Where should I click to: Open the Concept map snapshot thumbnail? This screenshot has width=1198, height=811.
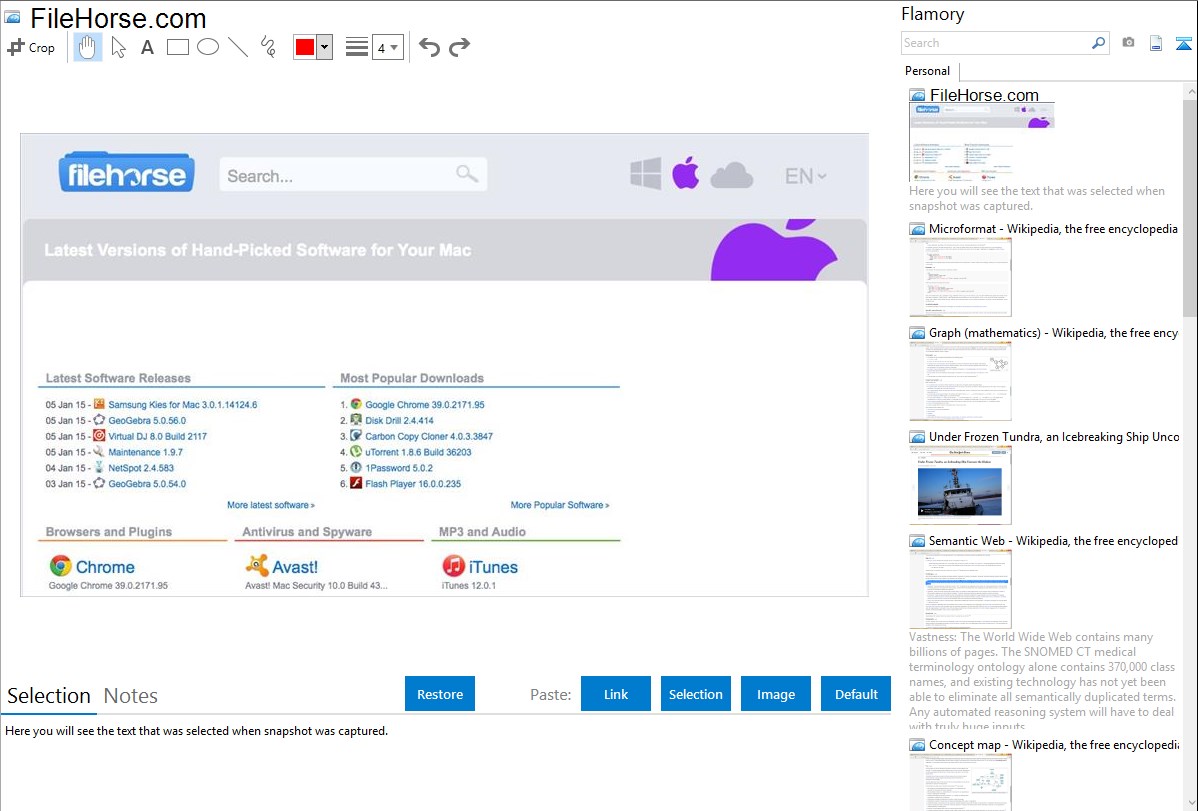(960, 782)
